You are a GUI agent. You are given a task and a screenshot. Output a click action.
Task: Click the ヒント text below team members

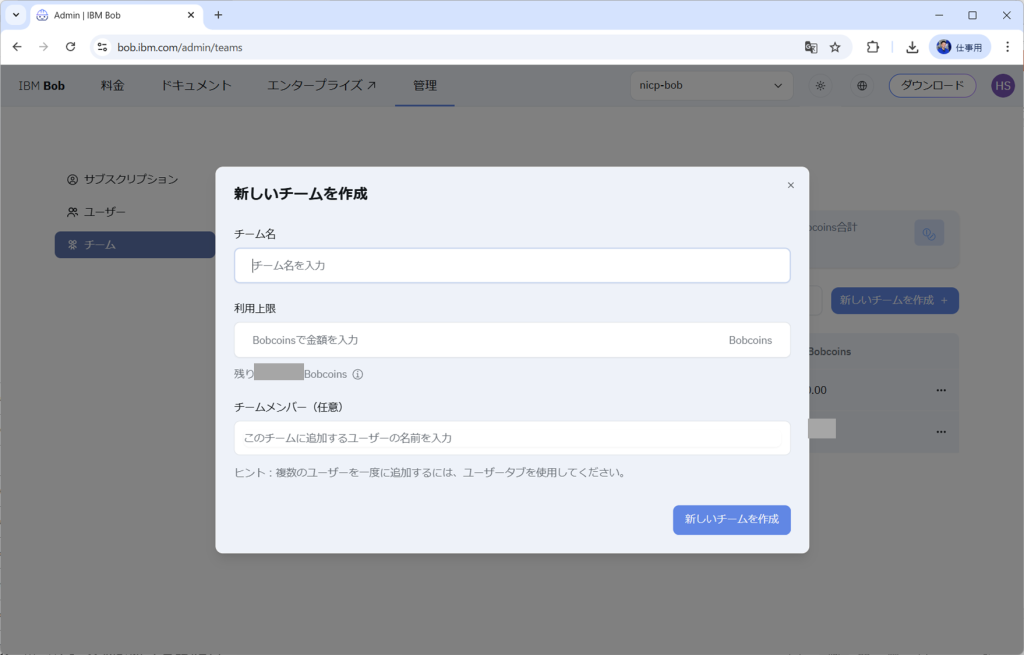431,473
